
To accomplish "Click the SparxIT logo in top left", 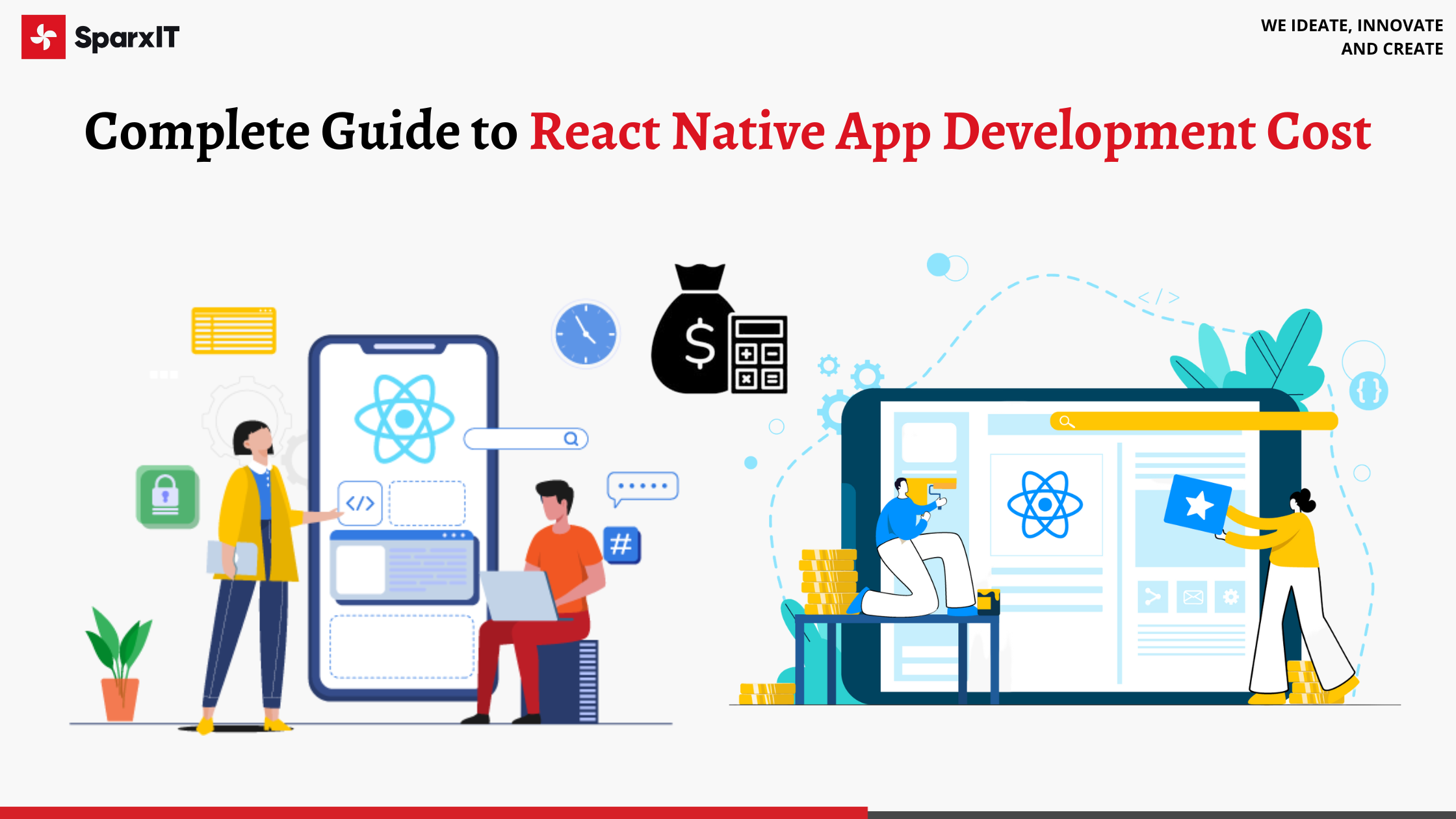I will [101, 36].
